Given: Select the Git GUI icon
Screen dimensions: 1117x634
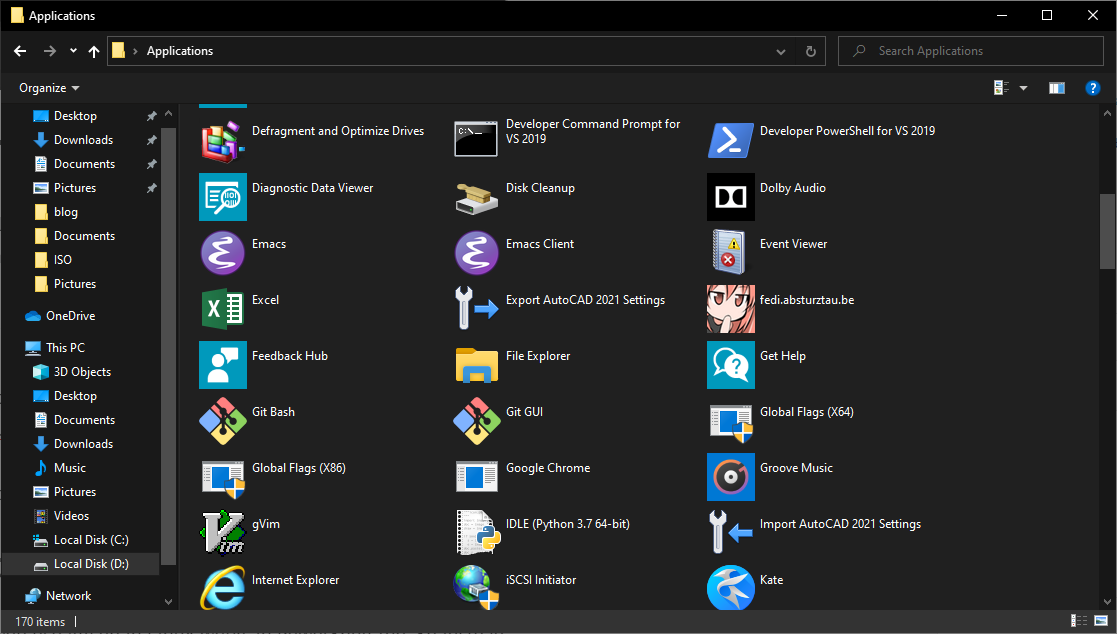Looking at the screenshot, I should click(x=477, y=421).
